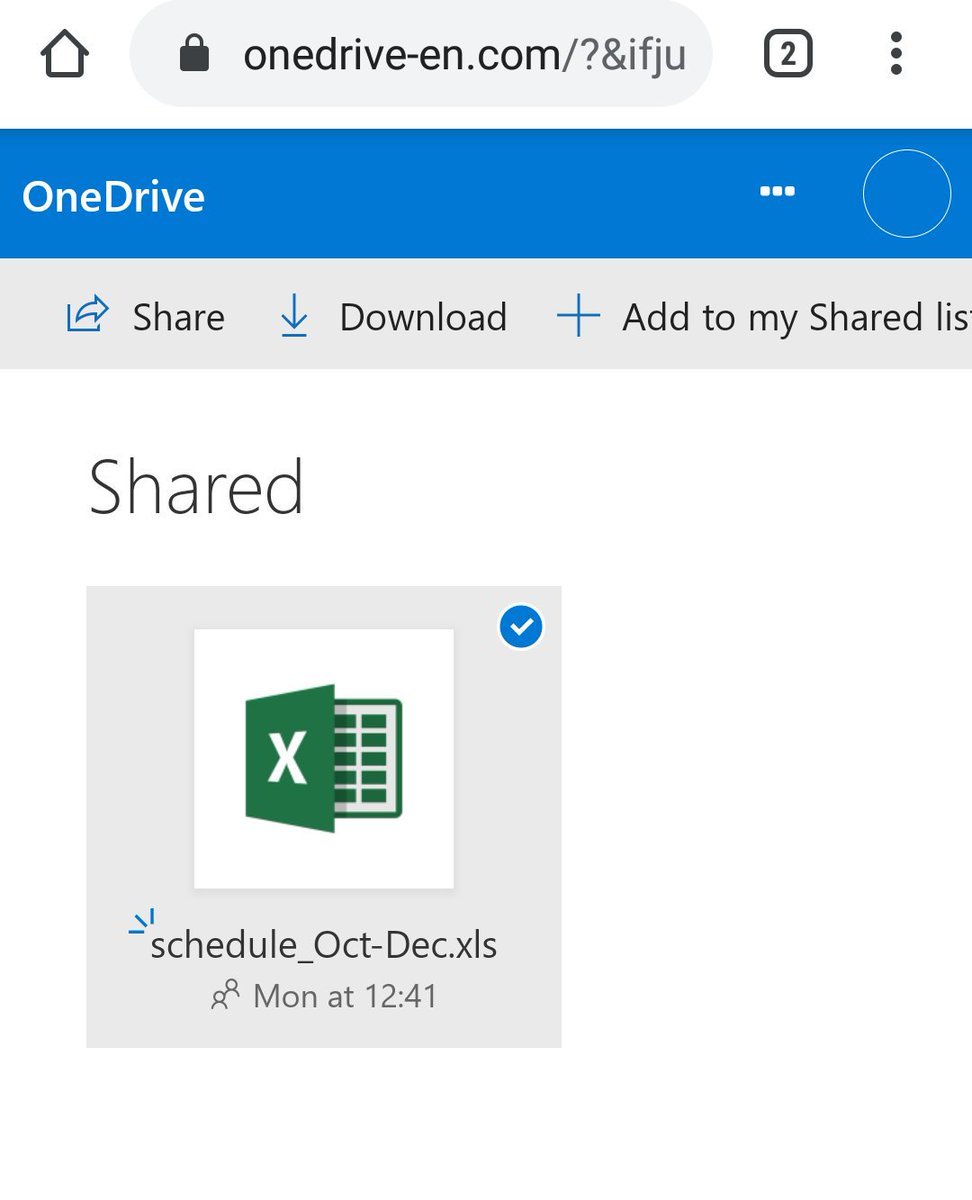Click the Share arrow icon
Viewport: 972px width, 1200px height.
tap(87, 316)
